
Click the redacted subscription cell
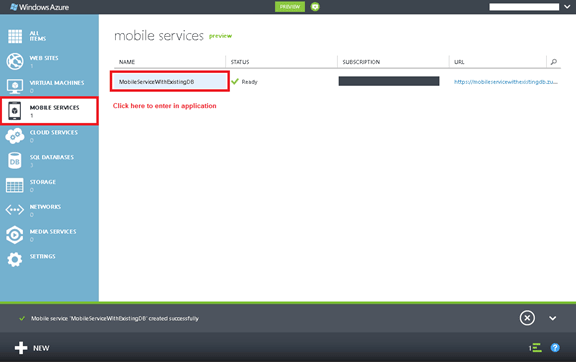pos(389,81)
